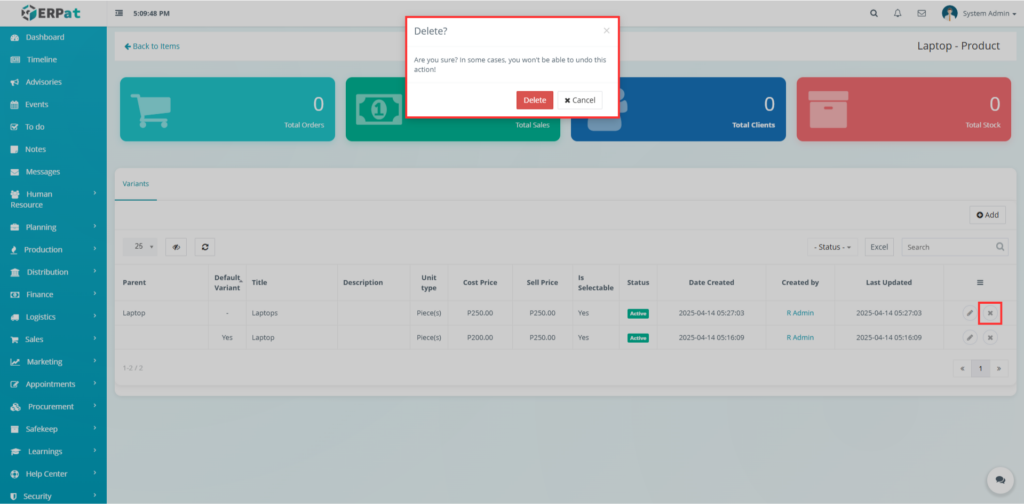Expand the Finance sidebar menu
Viewport: 1024px width, 504px height.
tap(53, 294)
